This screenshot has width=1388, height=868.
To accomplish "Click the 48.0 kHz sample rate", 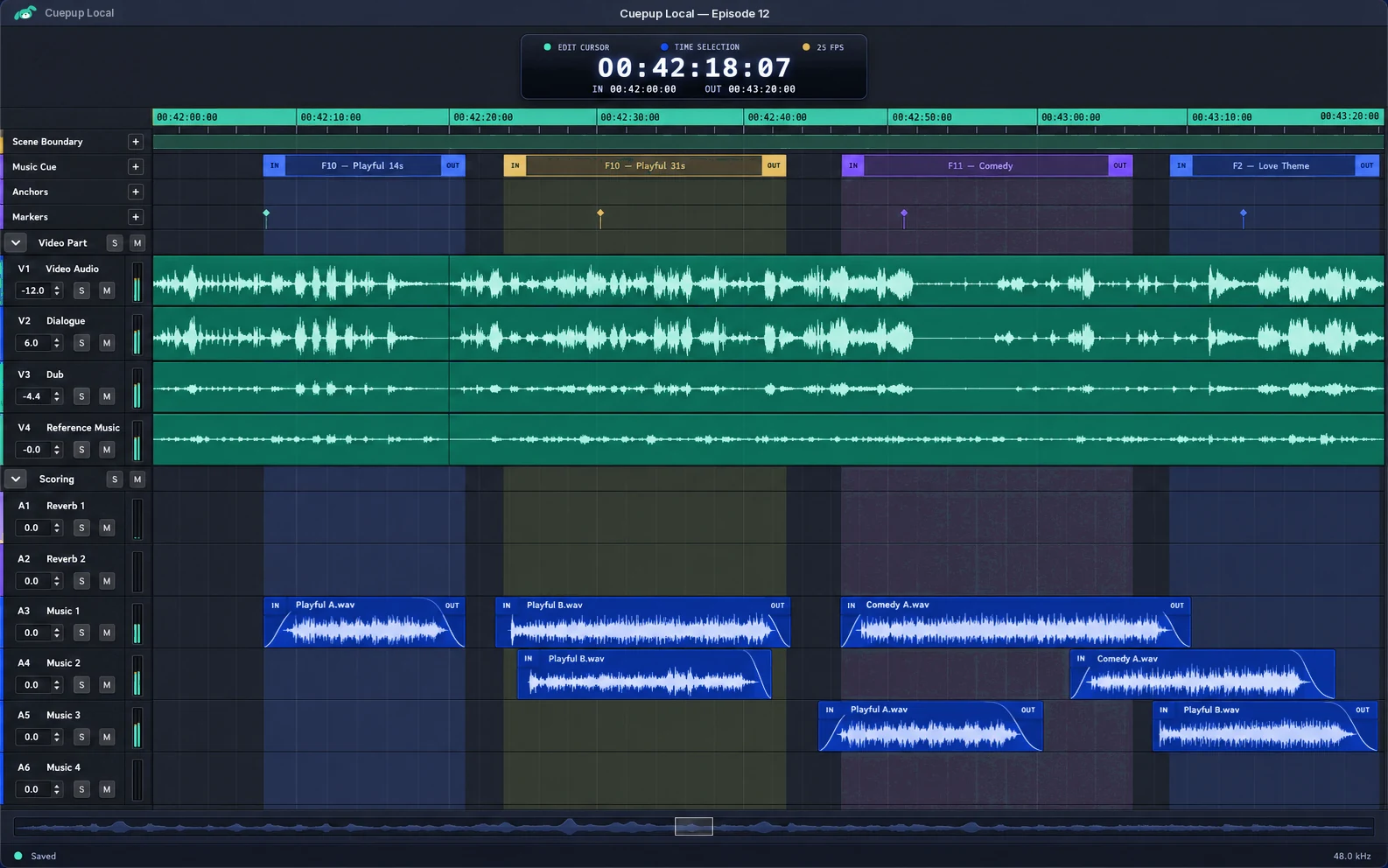I will [1352, 856].
